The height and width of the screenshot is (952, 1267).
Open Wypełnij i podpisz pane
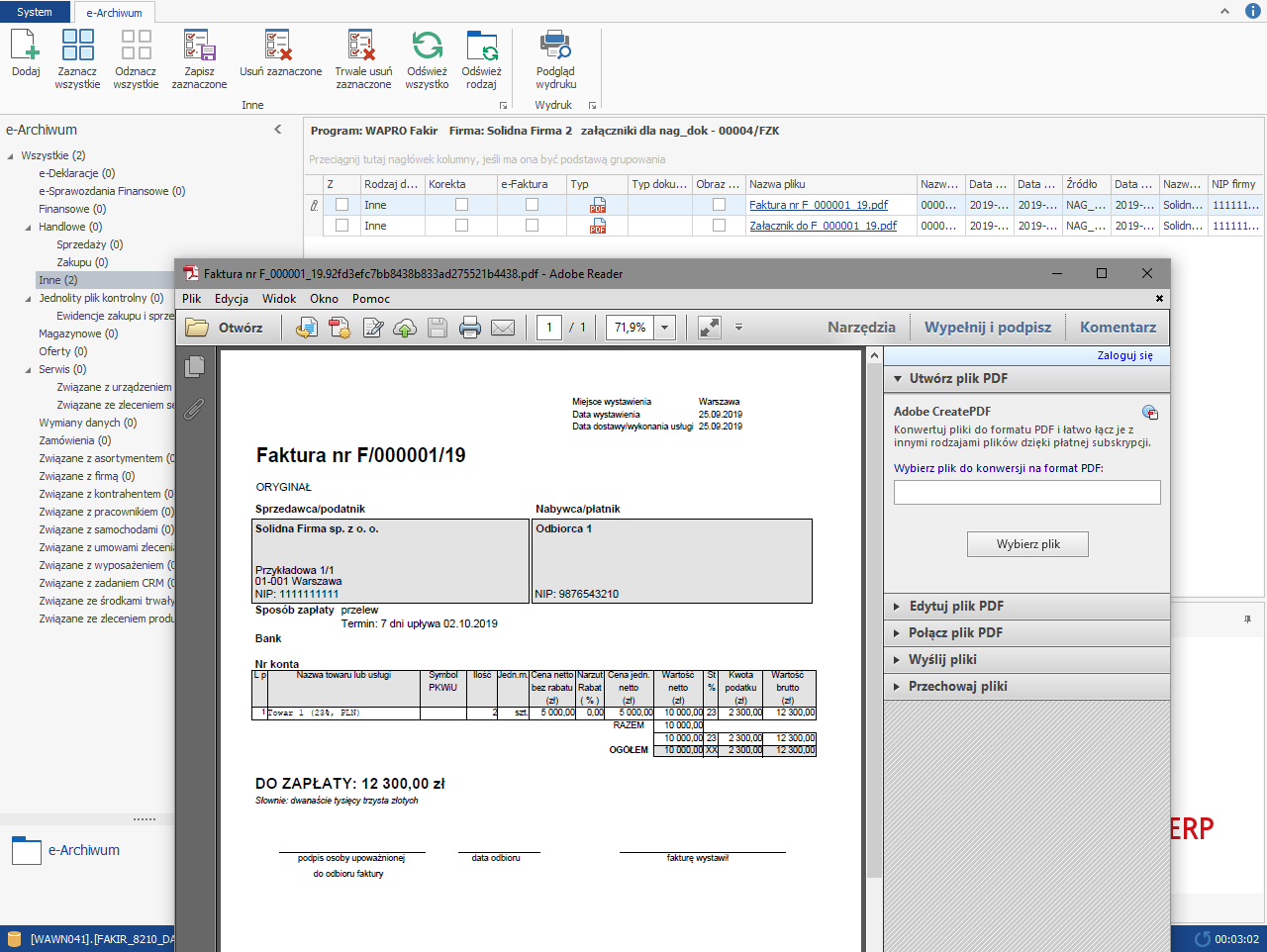click(988, 328)
